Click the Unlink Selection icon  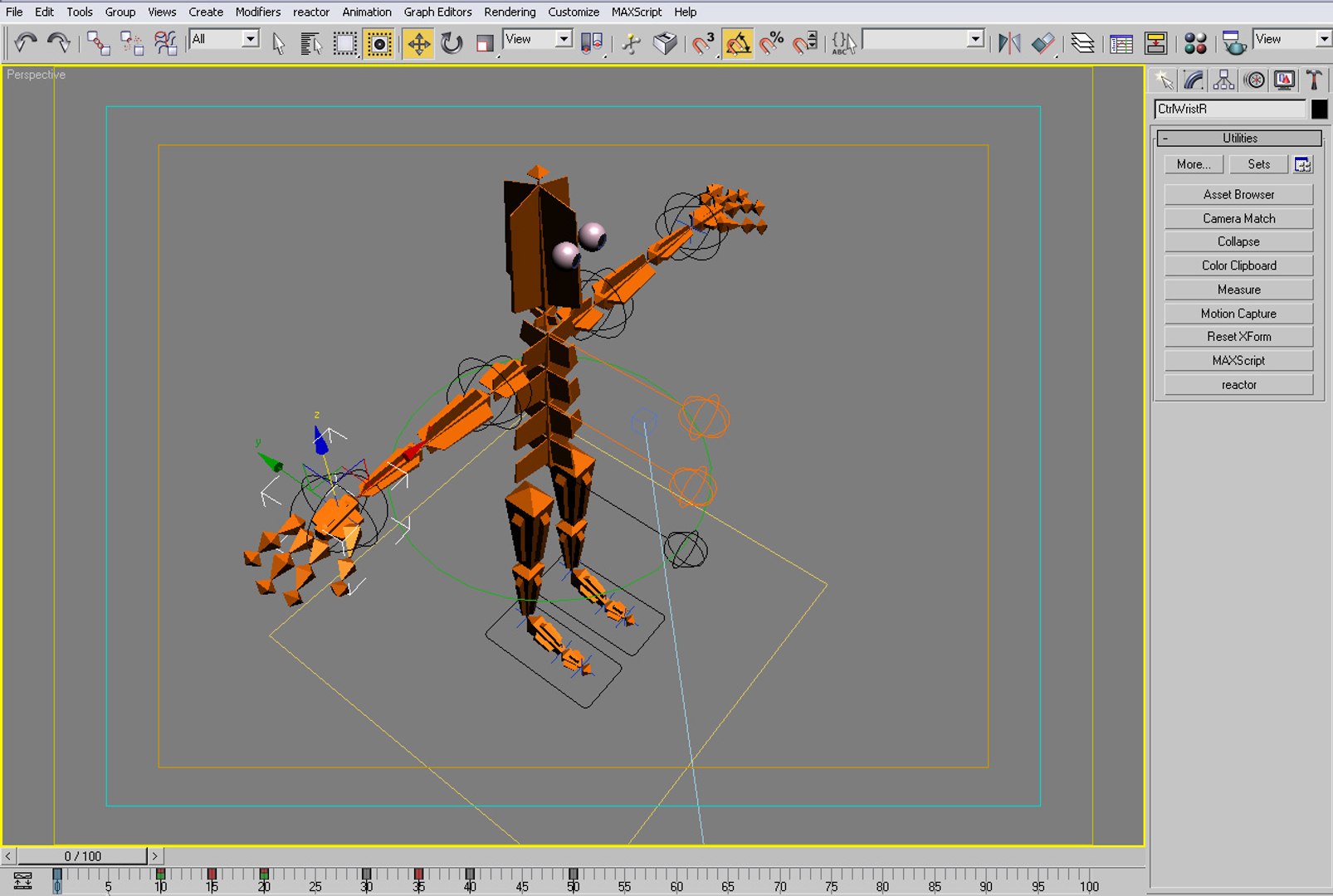coord(131,42)
